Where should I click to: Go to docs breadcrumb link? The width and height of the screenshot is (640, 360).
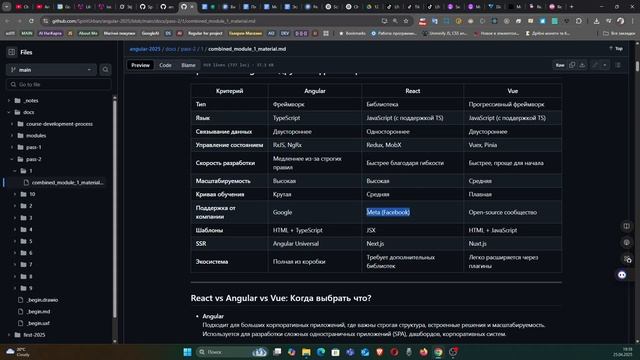pos(171,49)
